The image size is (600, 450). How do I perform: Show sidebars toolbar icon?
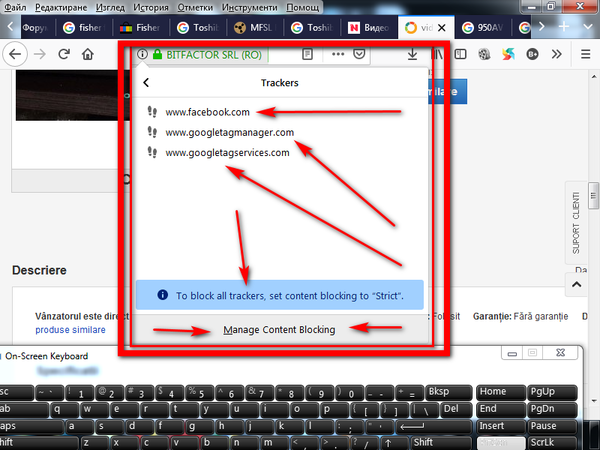pyautogui.click(x=460, y=54)
